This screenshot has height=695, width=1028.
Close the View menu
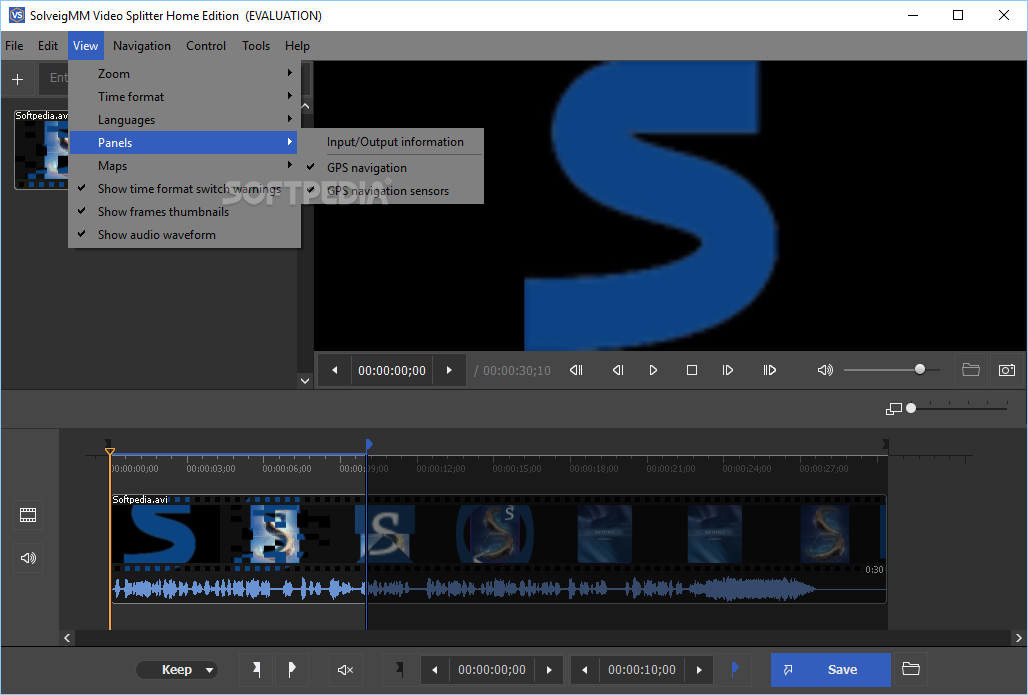point(85,46)
